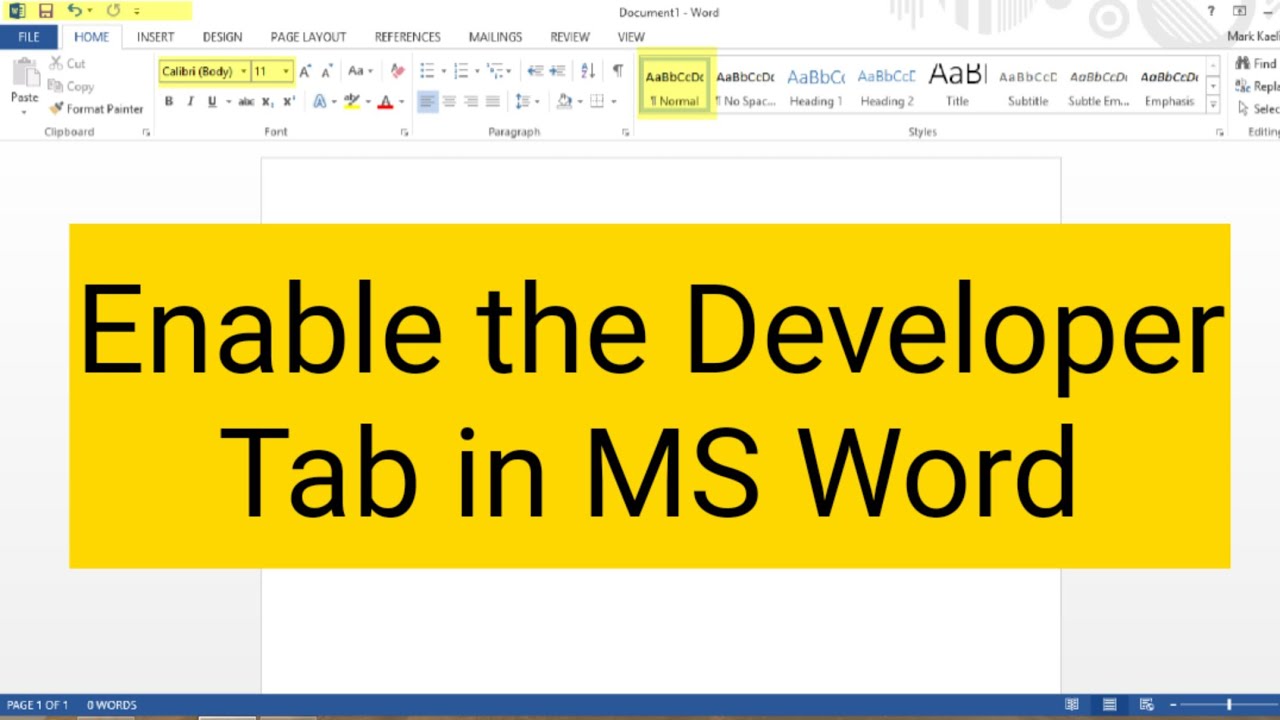
Task: Click Find in the Editing group
Action: [1258, 63]
